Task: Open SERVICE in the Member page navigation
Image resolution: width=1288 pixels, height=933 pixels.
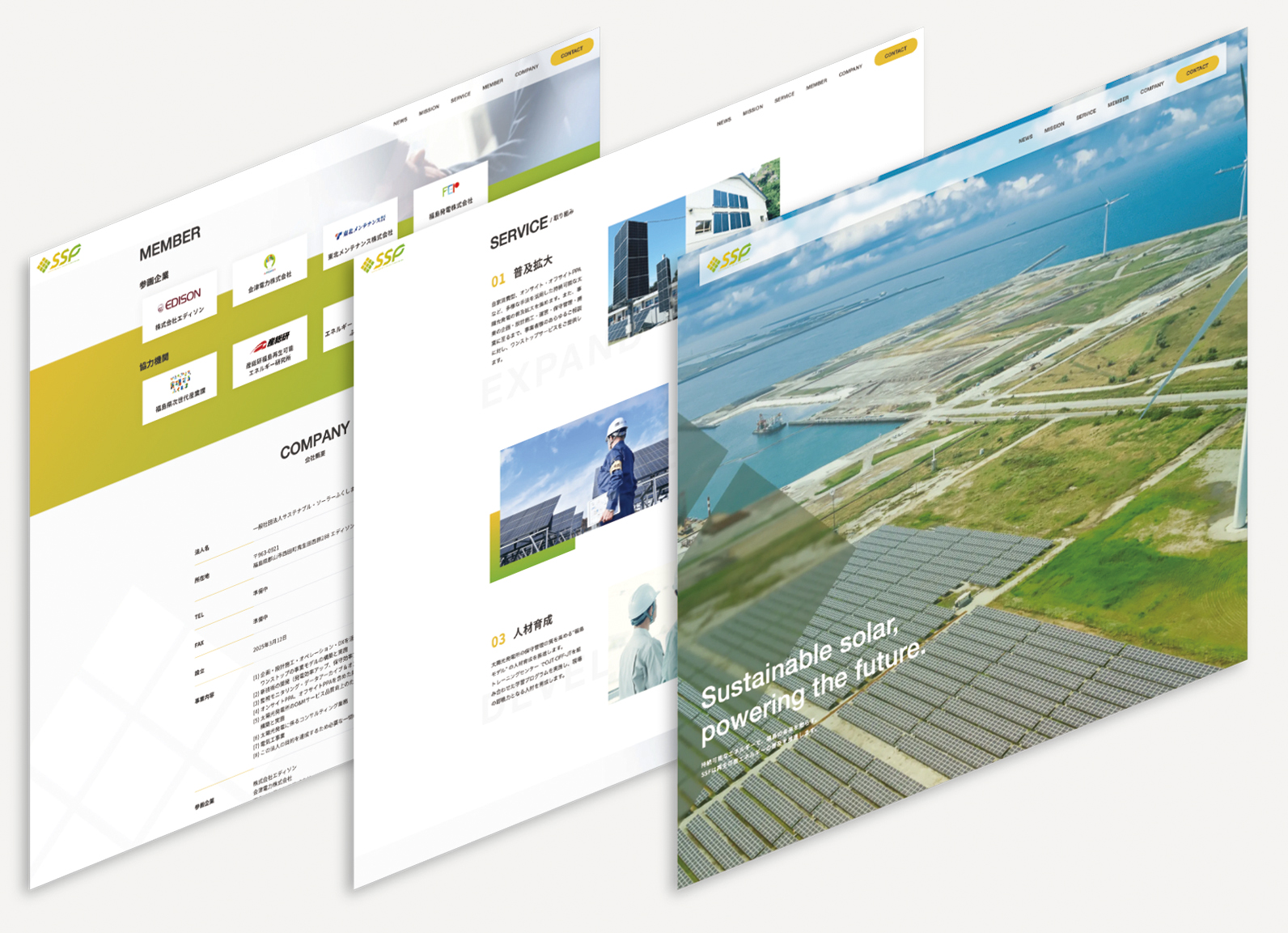Action: pos(460,96)
